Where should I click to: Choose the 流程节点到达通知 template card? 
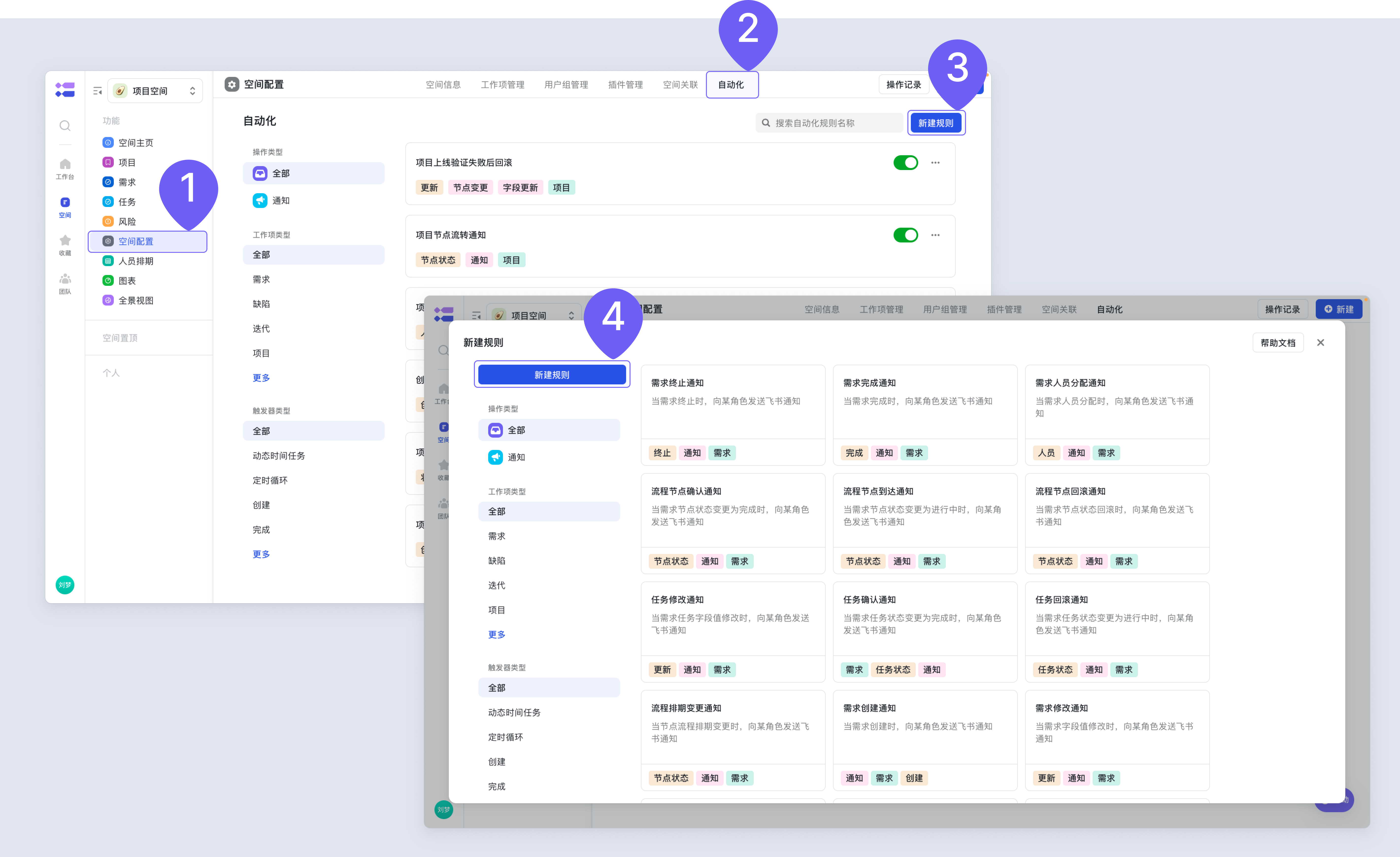tap(925, 523)
